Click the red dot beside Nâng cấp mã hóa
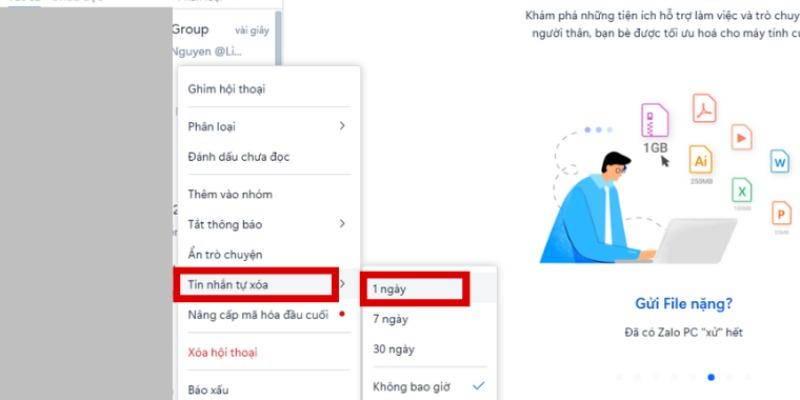This screenshot has height=400, width=800. (342, 314)
